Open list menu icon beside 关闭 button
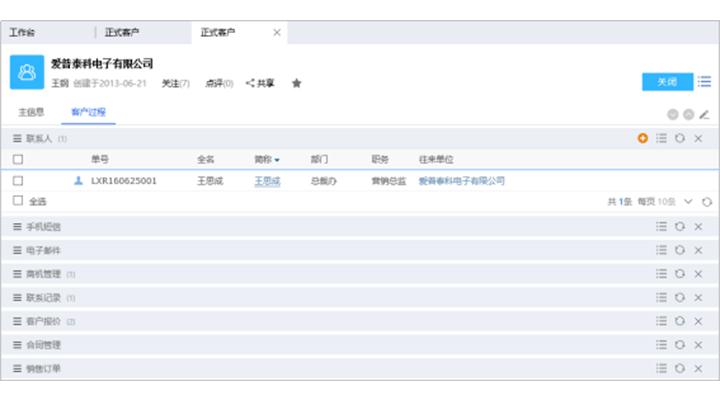The image size is (720, 400). [704, 81]
